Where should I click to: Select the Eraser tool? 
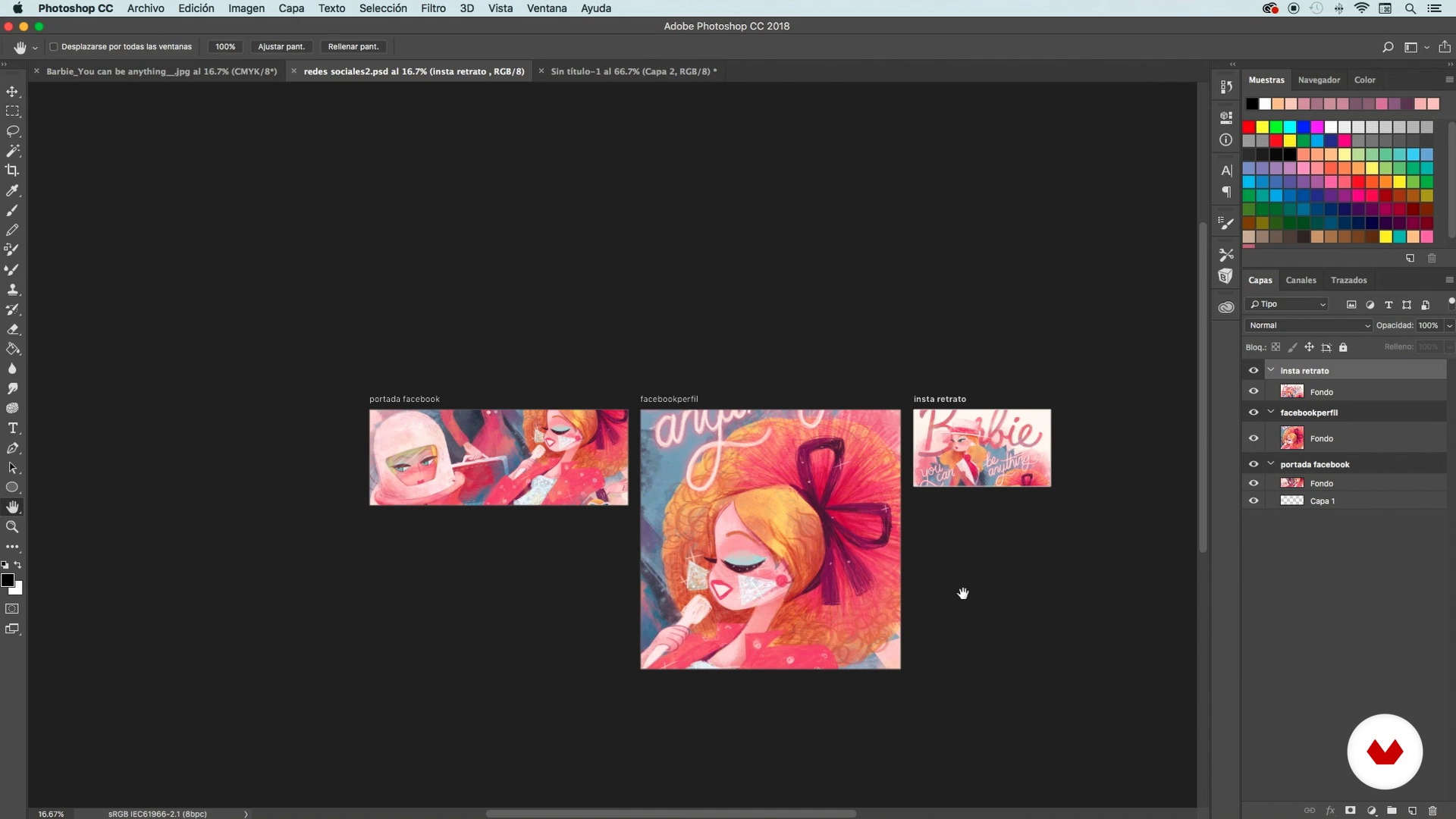point(13,329)
